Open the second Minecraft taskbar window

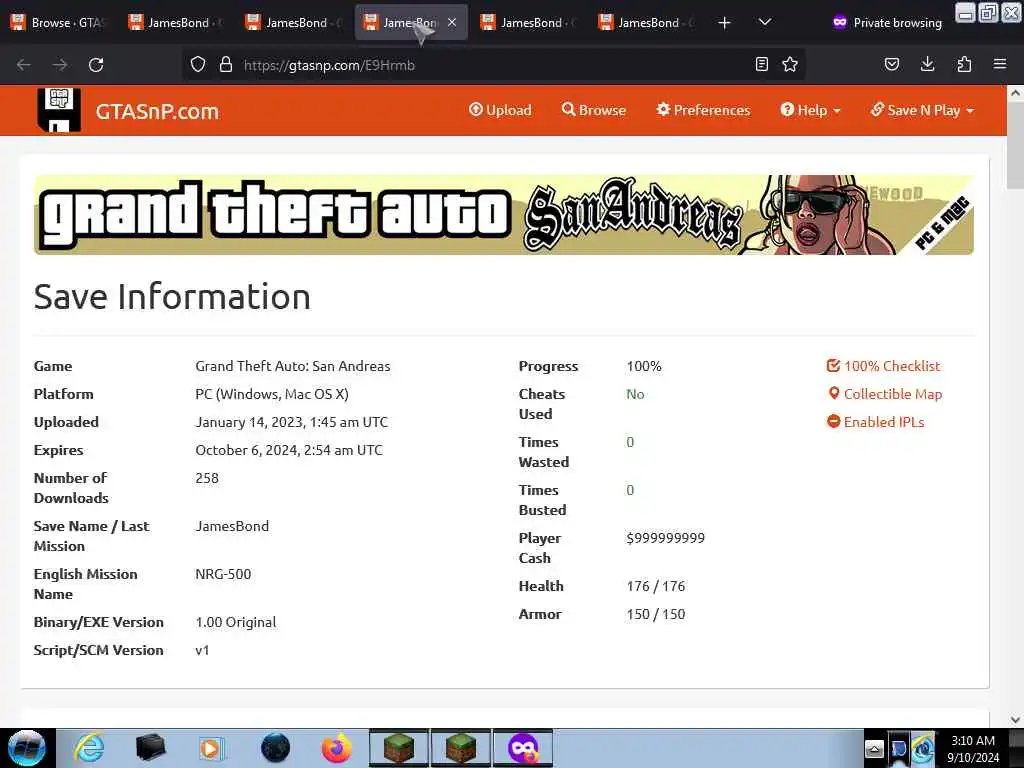tap(460, 748)
